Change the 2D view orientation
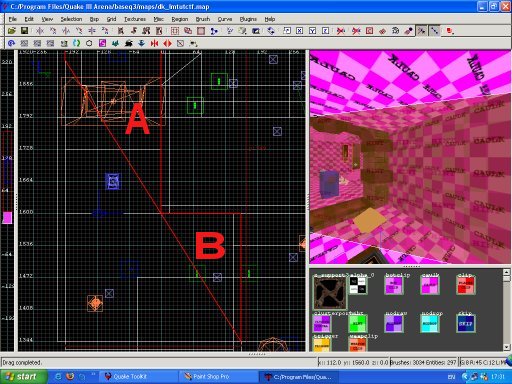 pos(230,31)
